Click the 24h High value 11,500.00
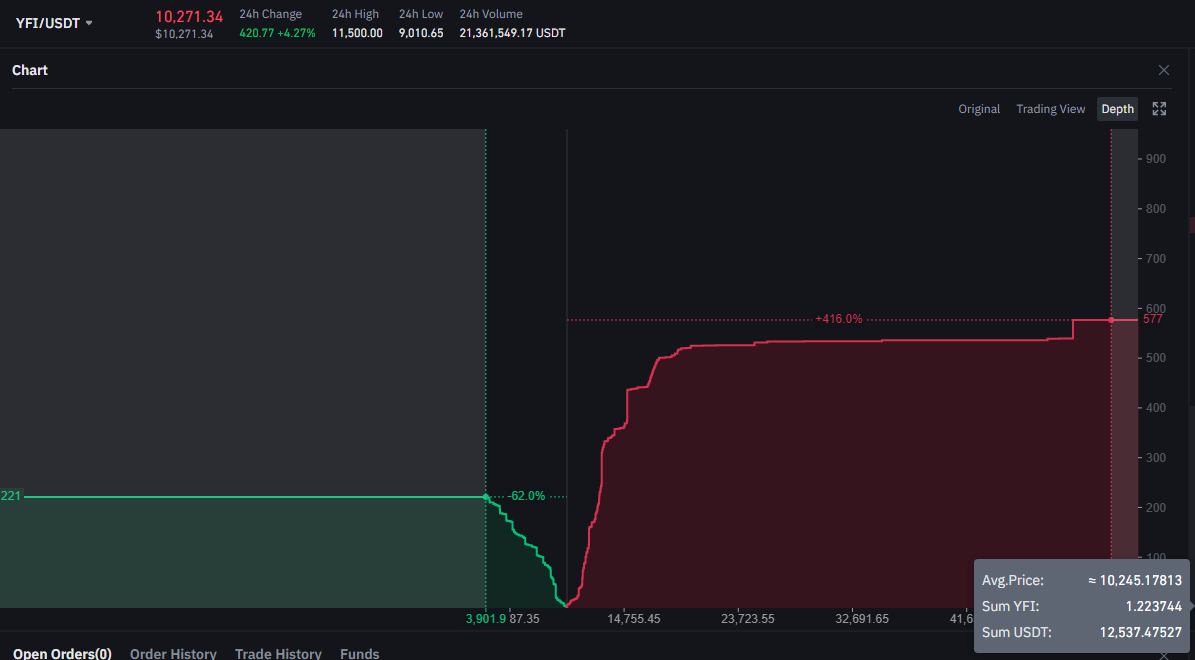This screenshot has height=660, width=1195. coord(357,32)
